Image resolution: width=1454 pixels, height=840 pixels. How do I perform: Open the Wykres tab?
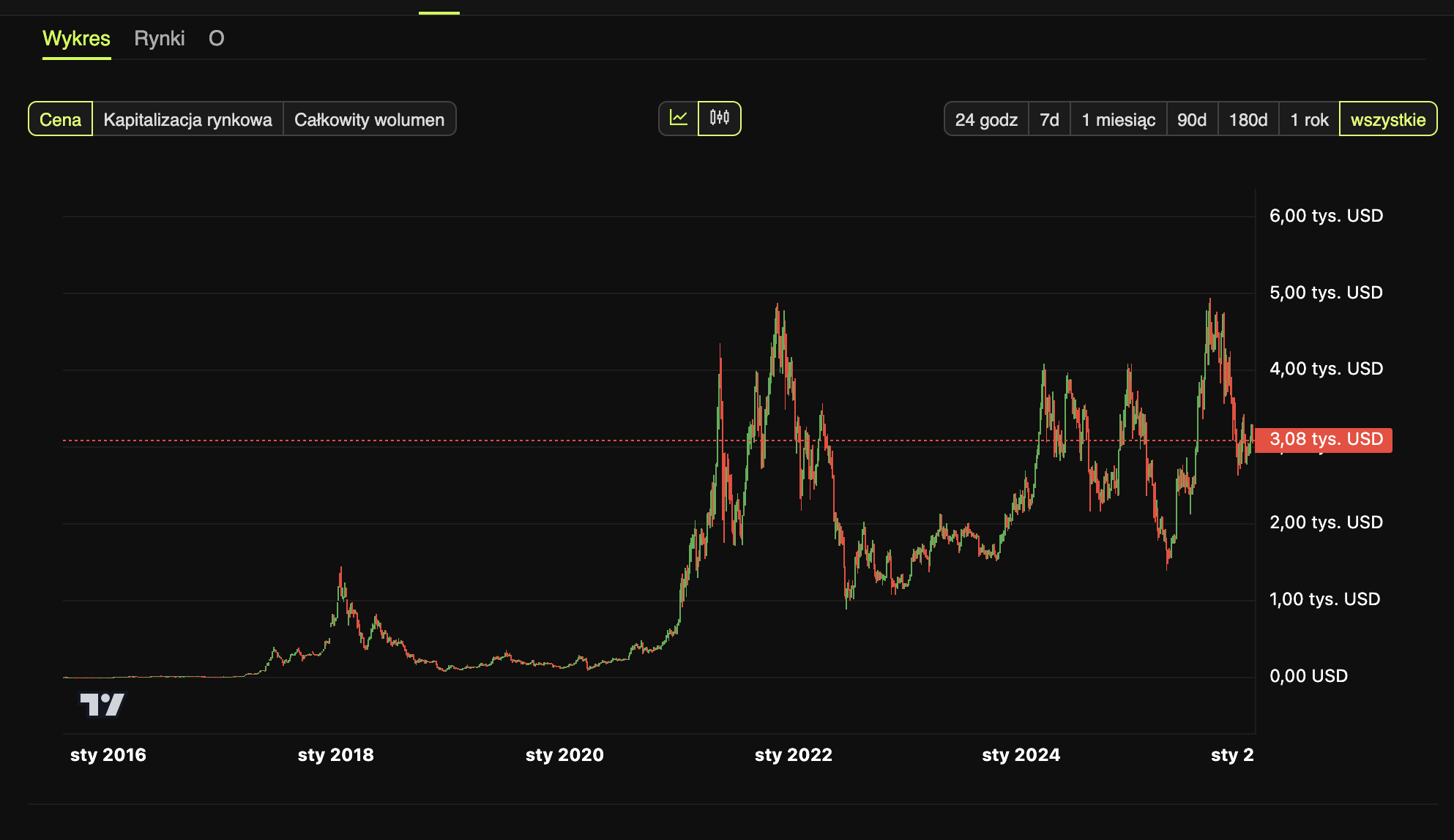76,39
